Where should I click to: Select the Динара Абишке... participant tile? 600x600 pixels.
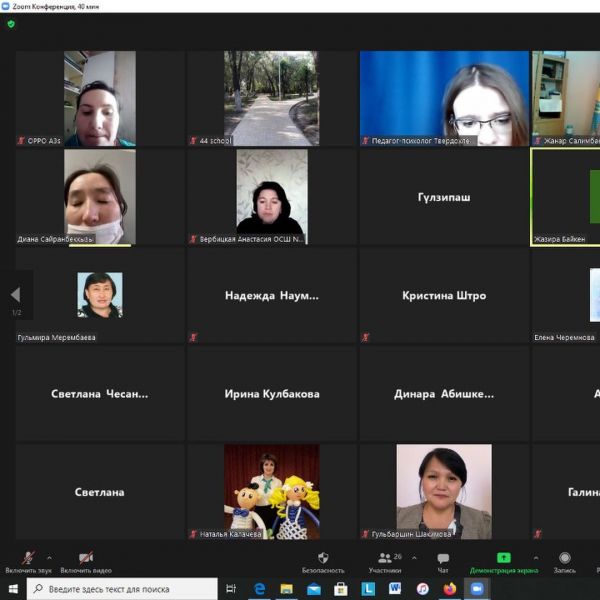pos(444,393)
